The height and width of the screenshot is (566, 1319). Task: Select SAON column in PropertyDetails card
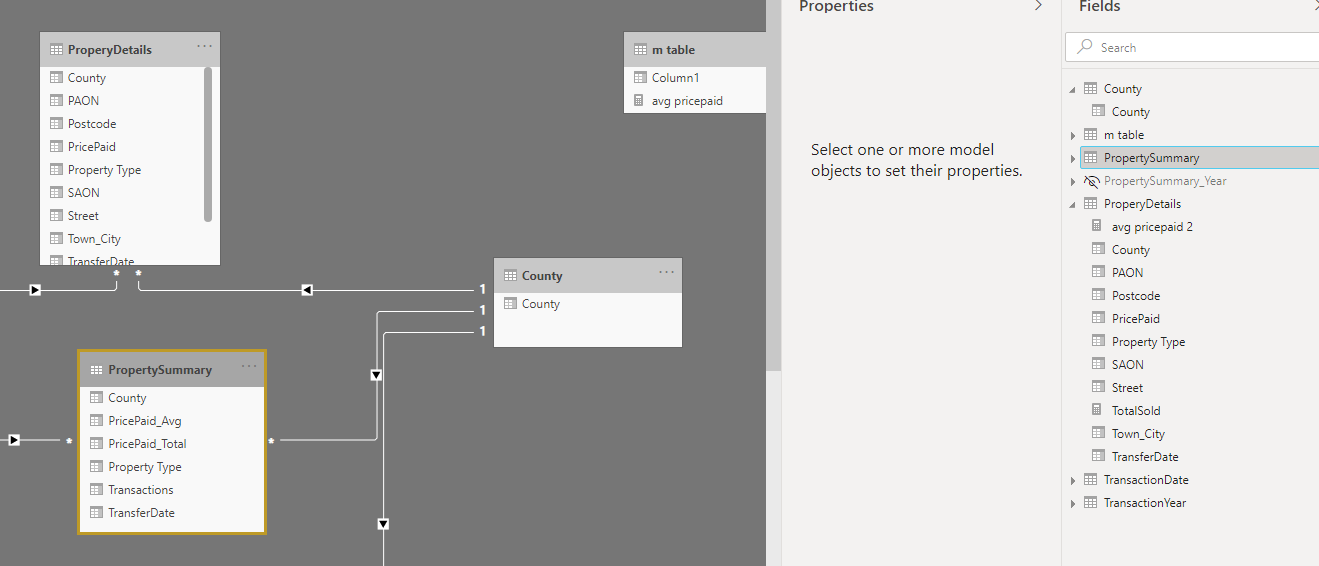coord(84,193)
